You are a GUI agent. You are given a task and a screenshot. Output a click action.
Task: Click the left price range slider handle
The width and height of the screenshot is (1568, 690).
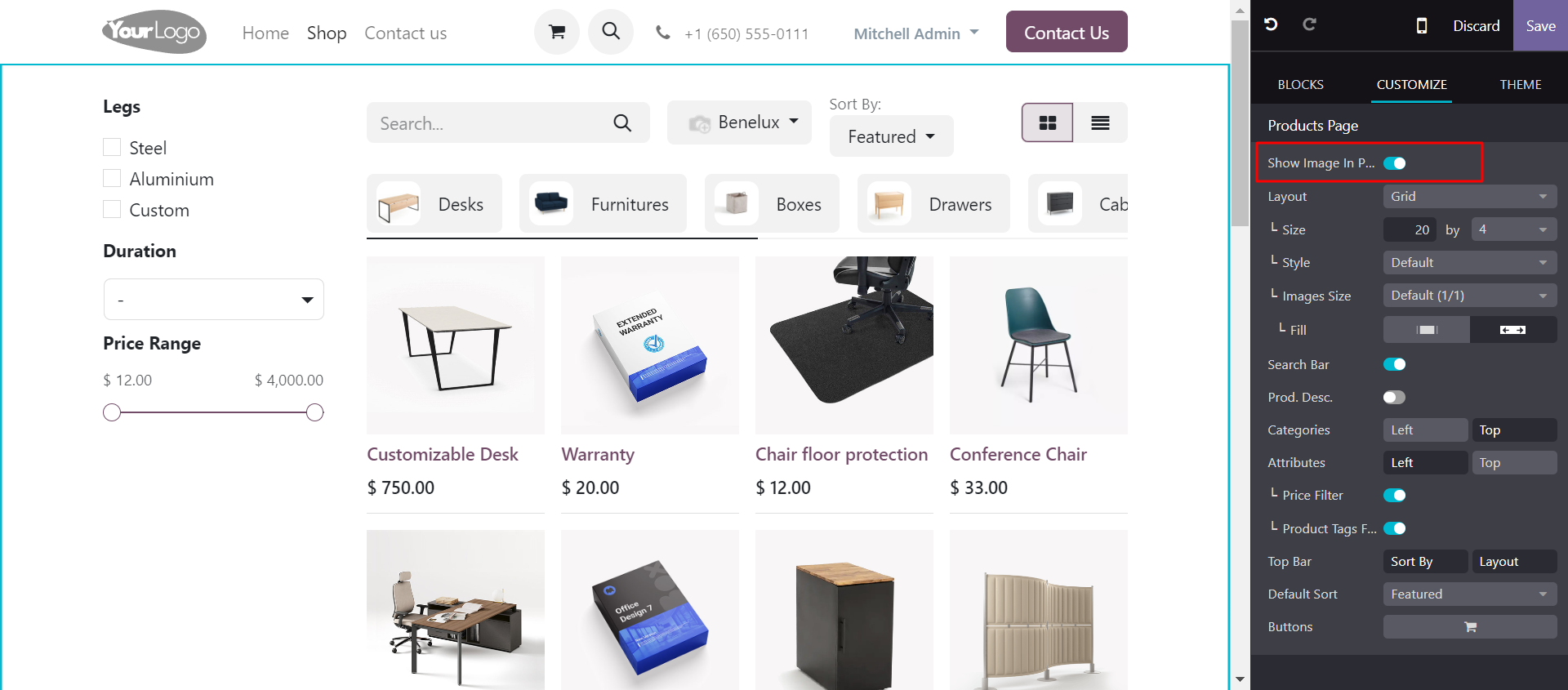tap(112, 412)
